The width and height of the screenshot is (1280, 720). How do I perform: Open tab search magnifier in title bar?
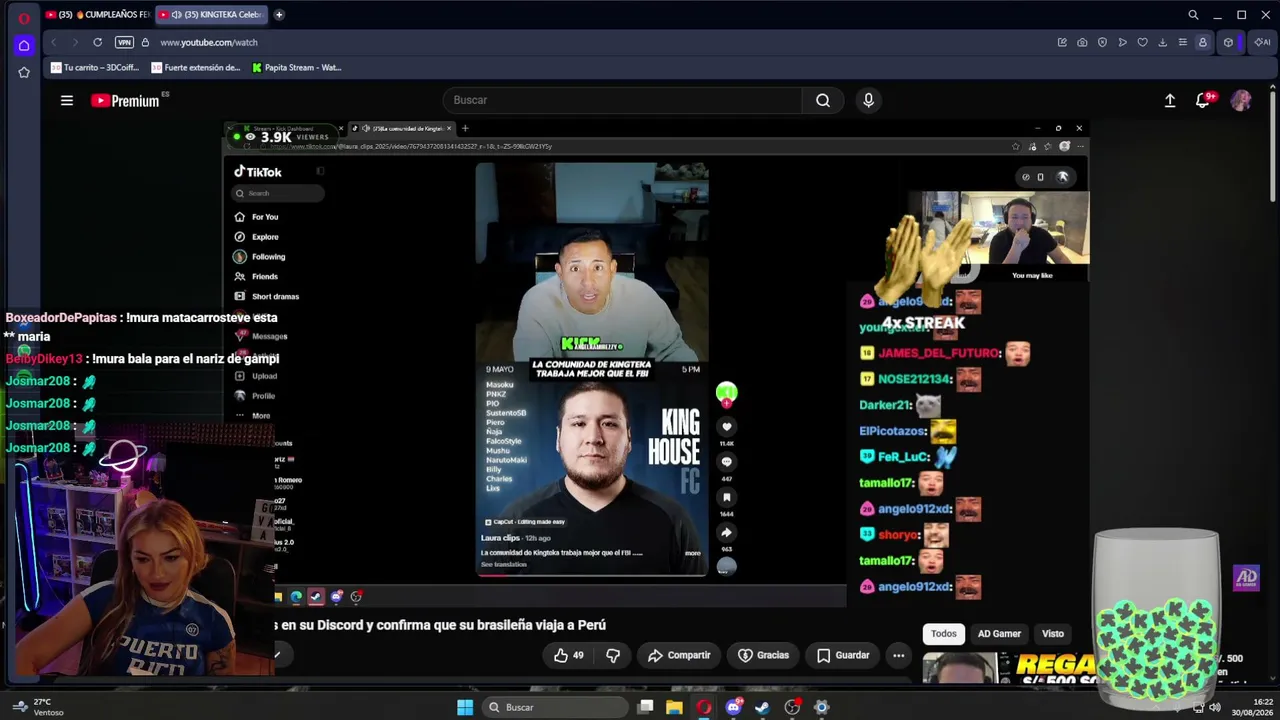(x=1193, y=15)
